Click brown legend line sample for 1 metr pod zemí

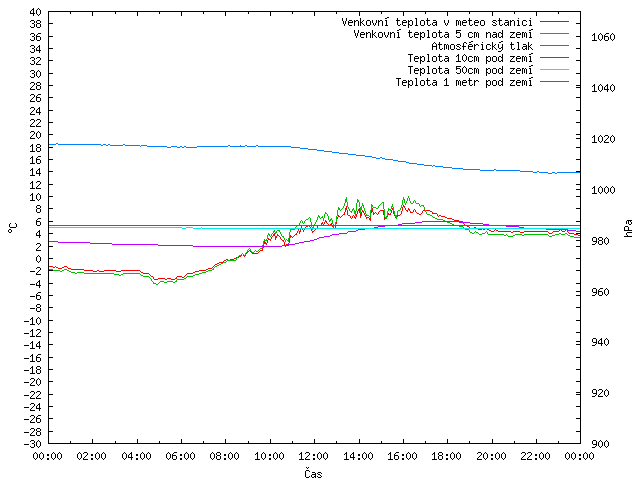[554, 82]
